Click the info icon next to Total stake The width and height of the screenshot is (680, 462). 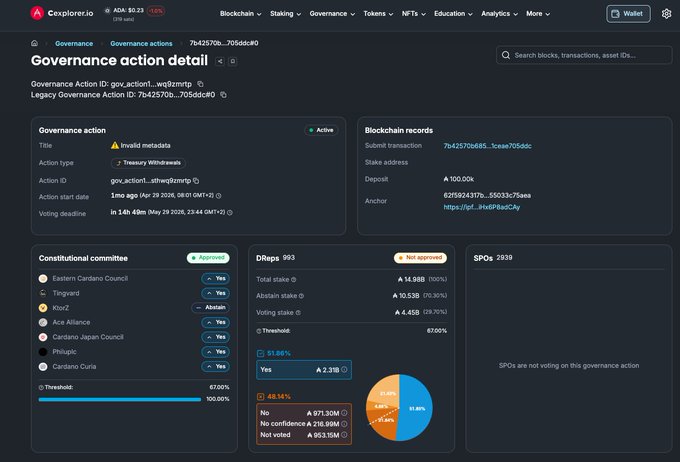pos(294,280)
